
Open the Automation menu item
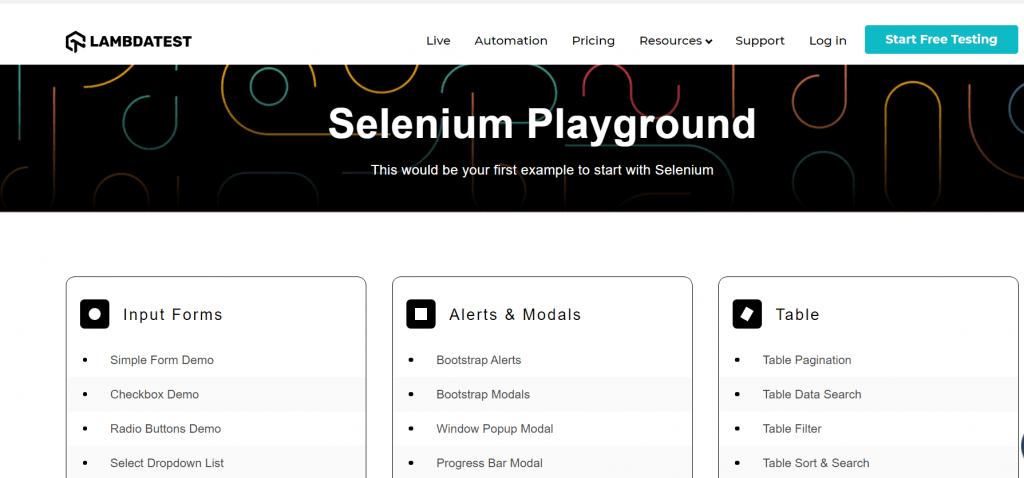click(511, 41)
